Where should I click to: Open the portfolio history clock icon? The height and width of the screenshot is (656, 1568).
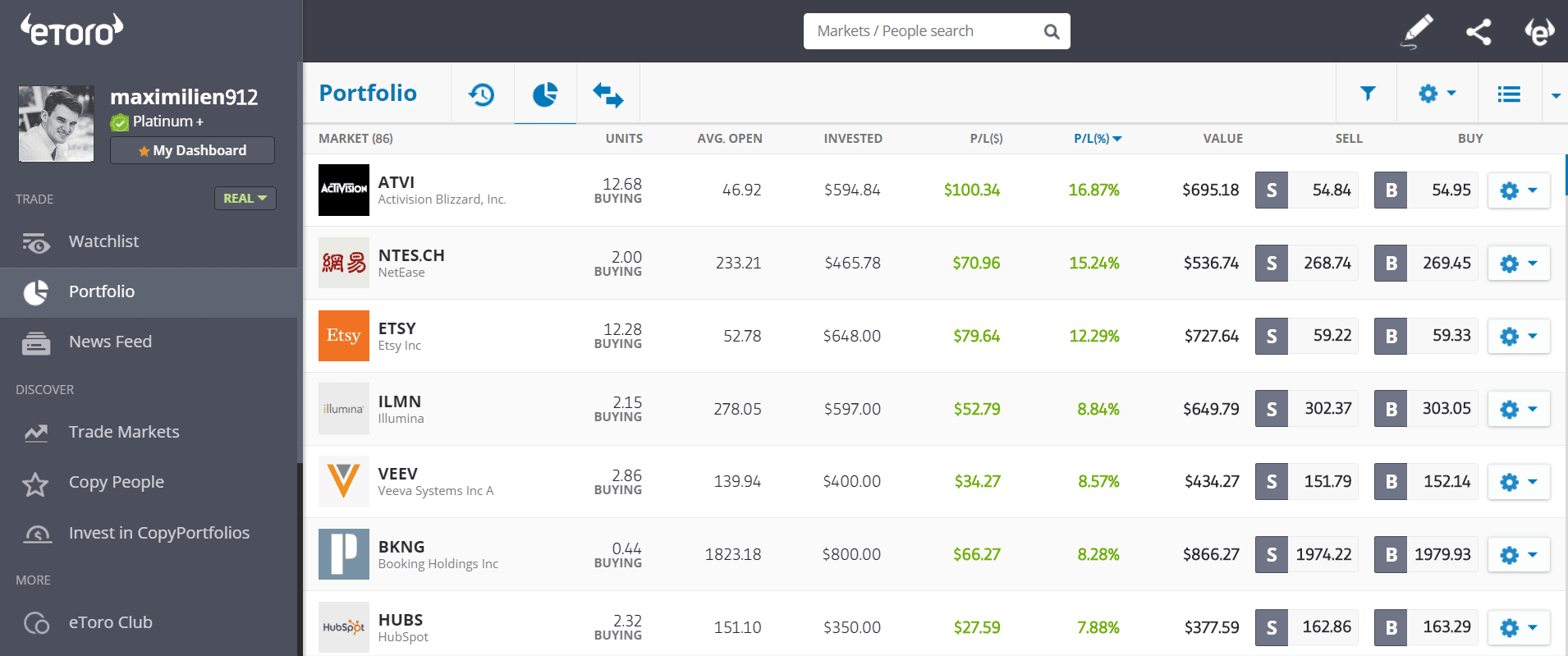pyautogui.click(x=482, y=94)
